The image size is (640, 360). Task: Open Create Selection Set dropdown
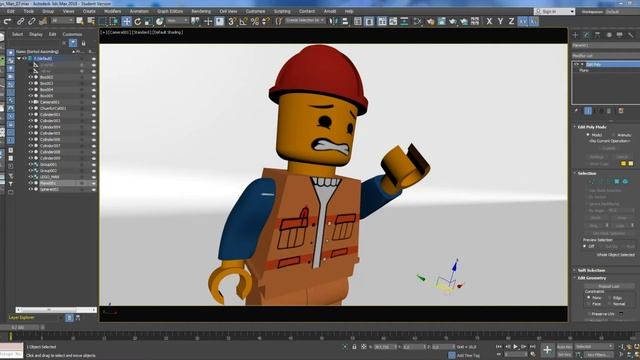304,20
